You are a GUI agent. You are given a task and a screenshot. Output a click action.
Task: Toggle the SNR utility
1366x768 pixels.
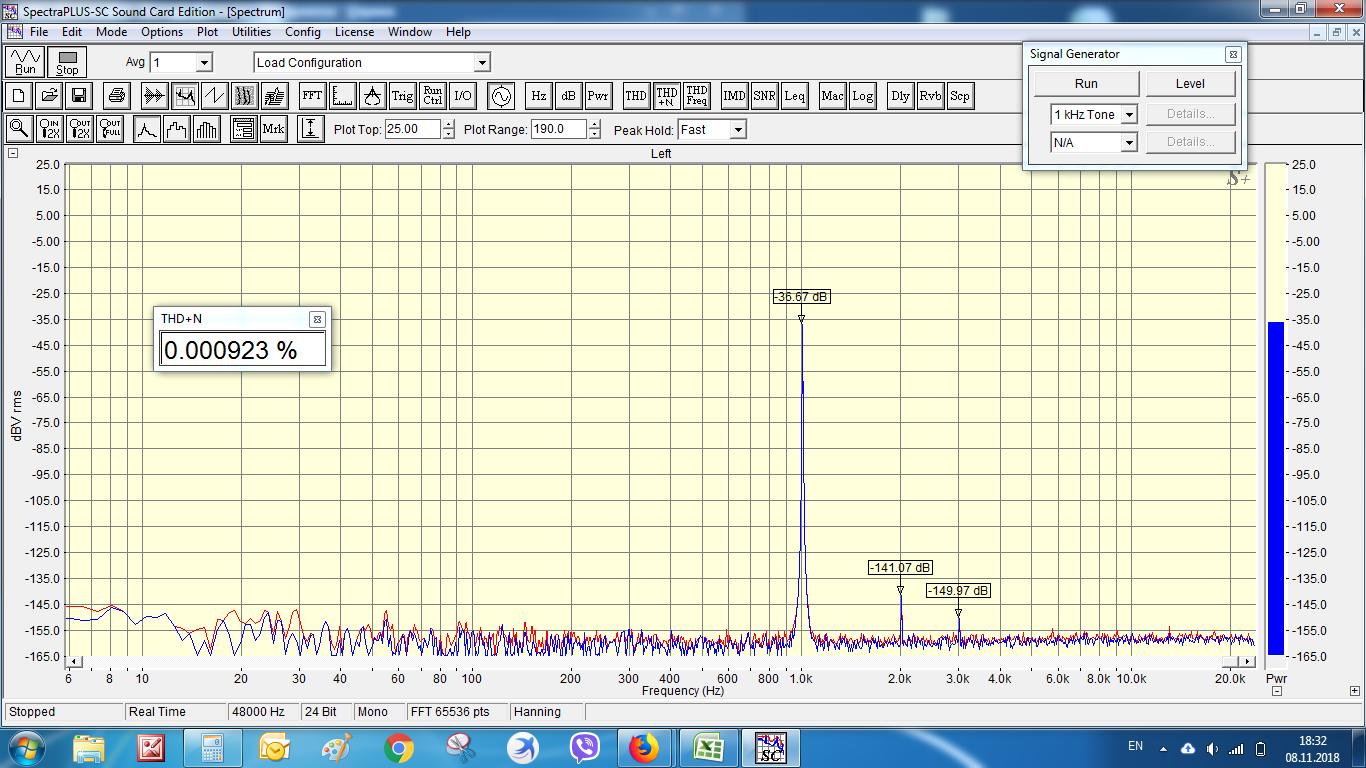[764, 96]
